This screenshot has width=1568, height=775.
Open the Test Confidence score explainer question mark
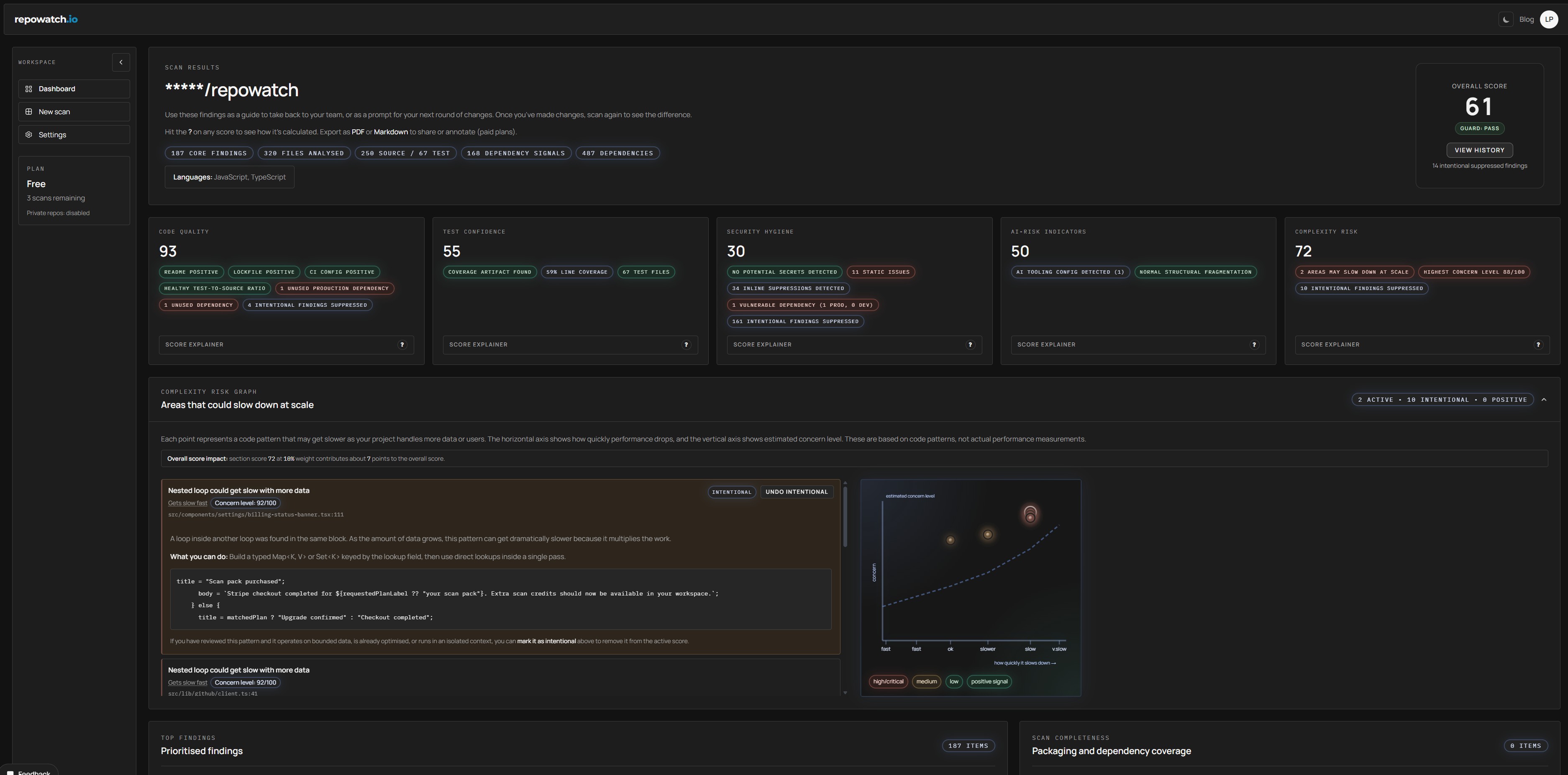click(x=686, y=344)
